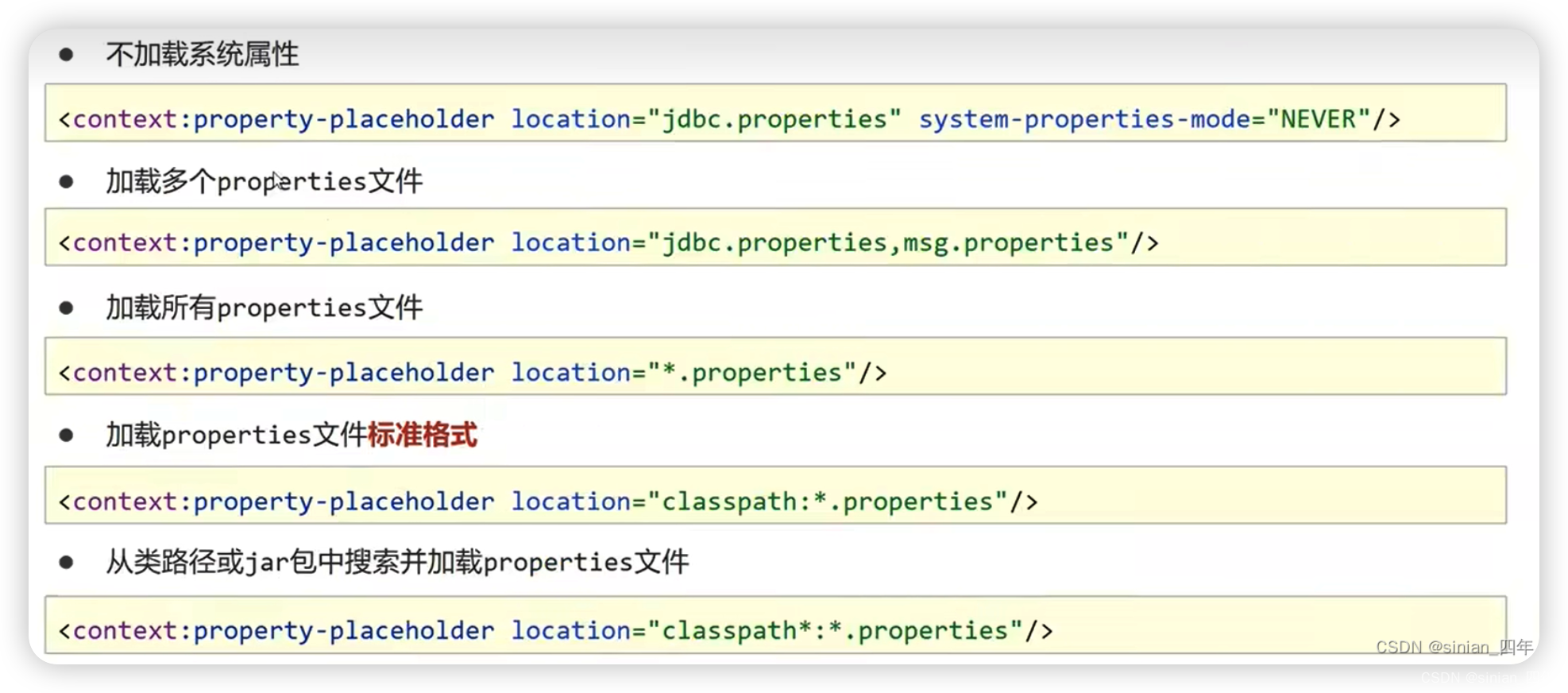Click the heading 加载所有properties文件
The width and height of the screenshot is (1568, 693).
click(265, 308)
